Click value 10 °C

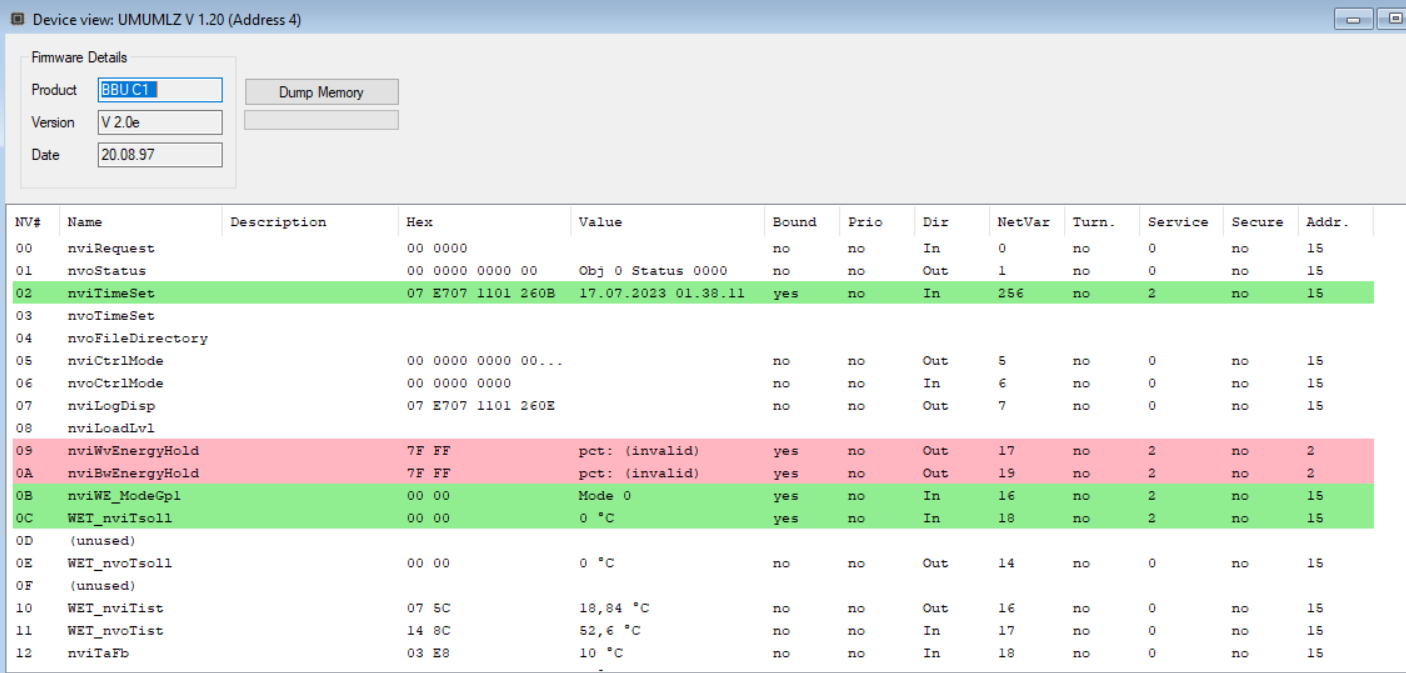pyautogui.click(x=600, y=653)
